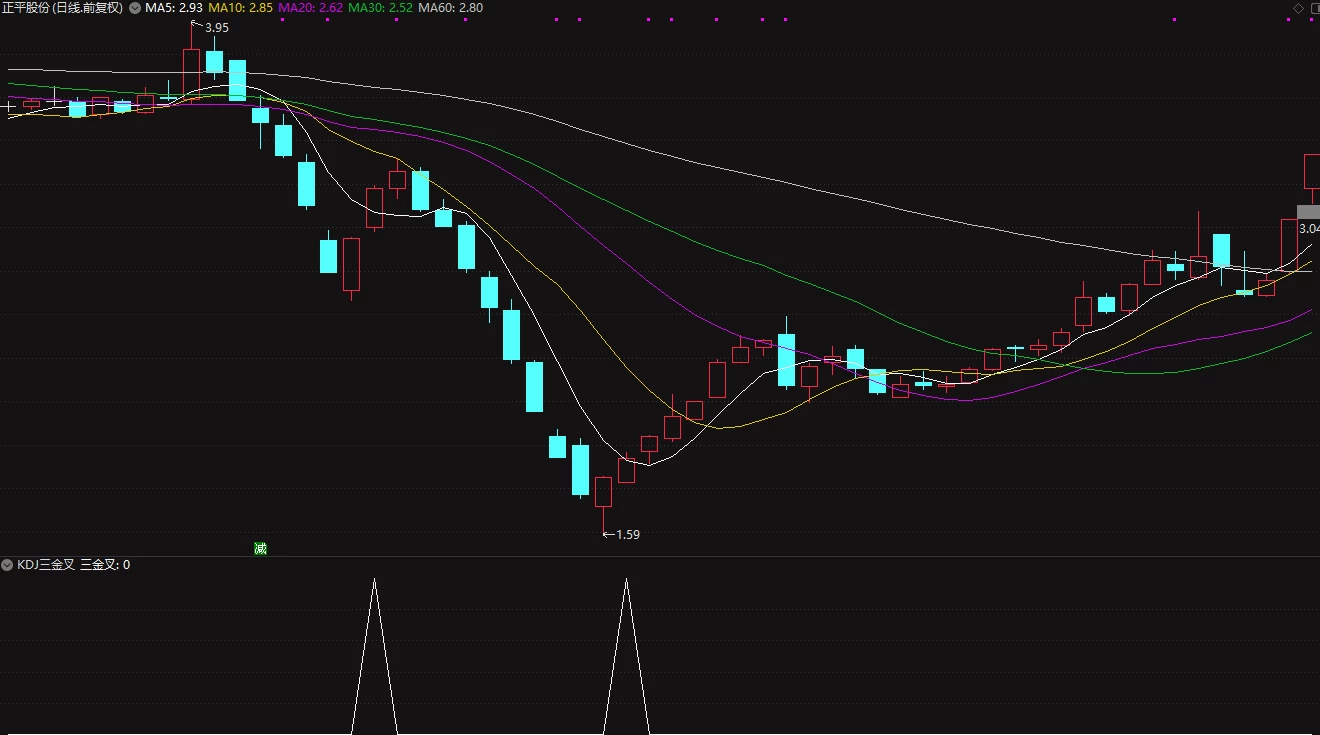
Task: Select the MA10: 2.85 label
Action: tap(240, 8)
